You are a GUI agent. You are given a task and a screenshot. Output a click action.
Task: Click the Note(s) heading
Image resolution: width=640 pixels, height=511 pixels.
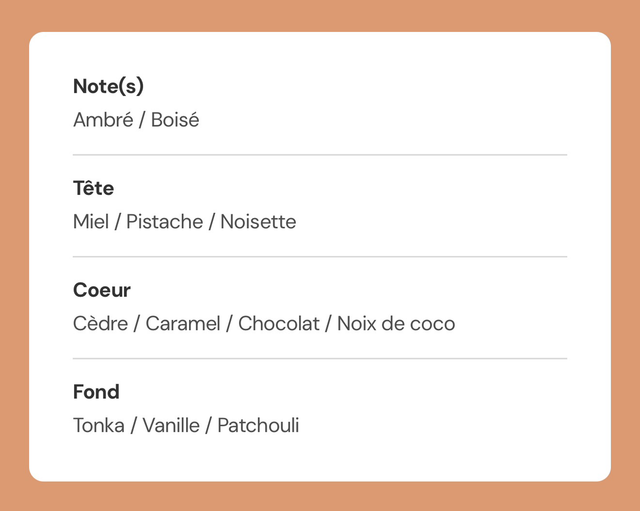[109, 87]
